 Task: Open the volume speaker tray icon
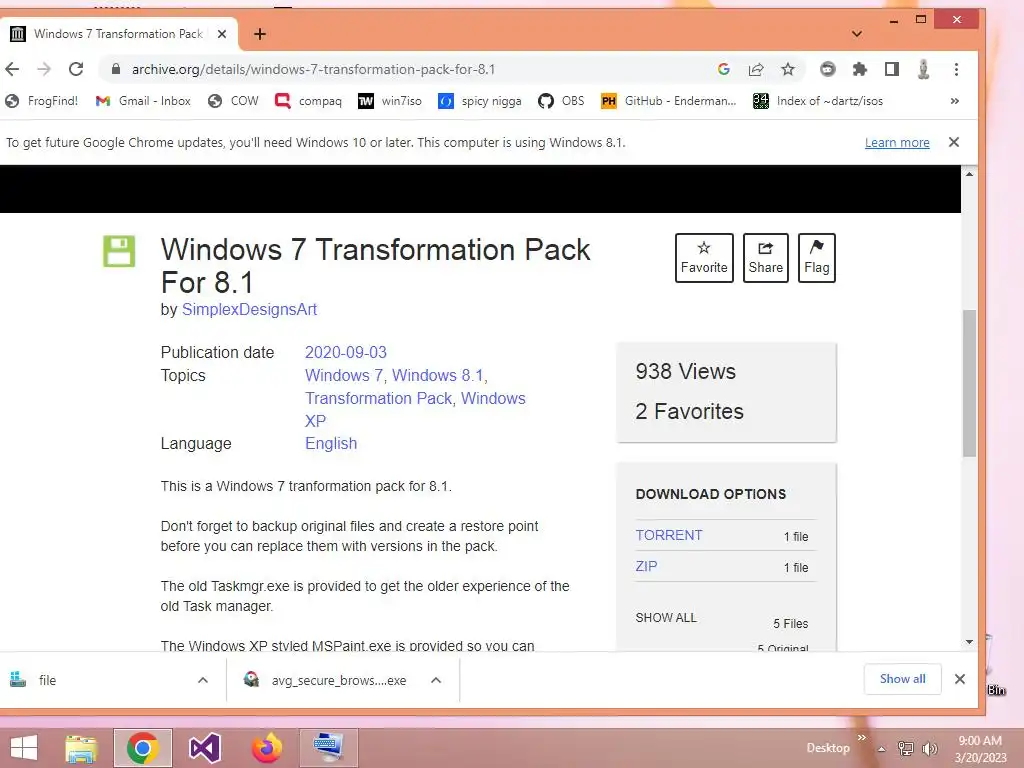[929, 749]
